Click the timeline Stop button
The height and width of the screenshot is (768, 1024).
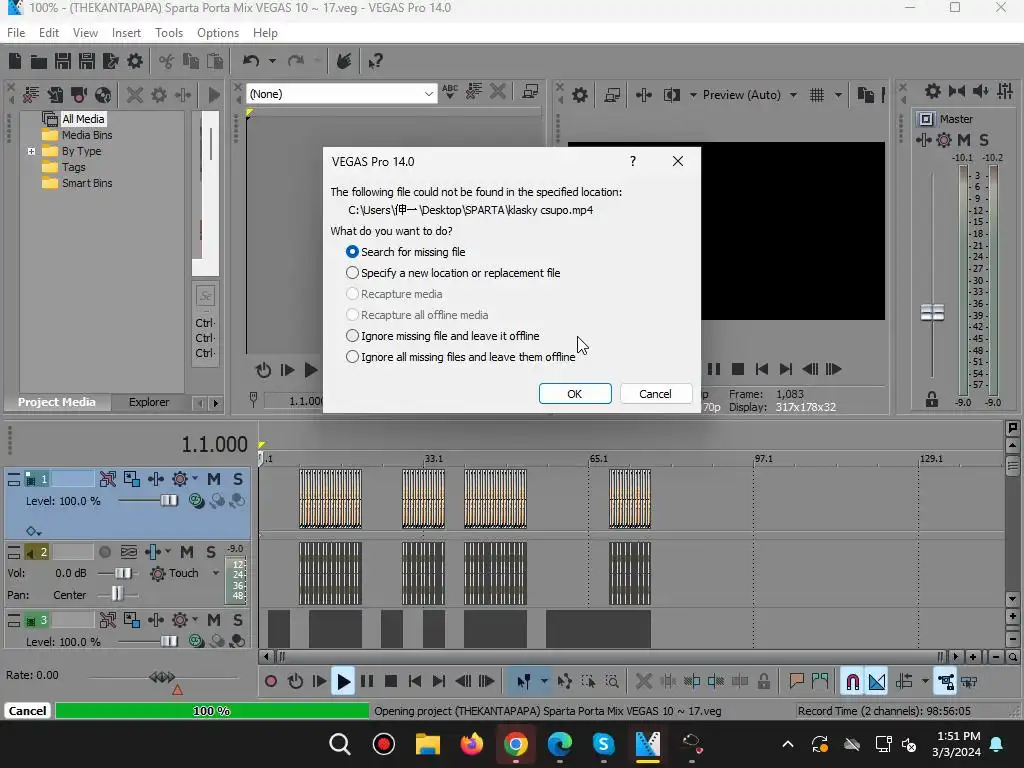391,682
